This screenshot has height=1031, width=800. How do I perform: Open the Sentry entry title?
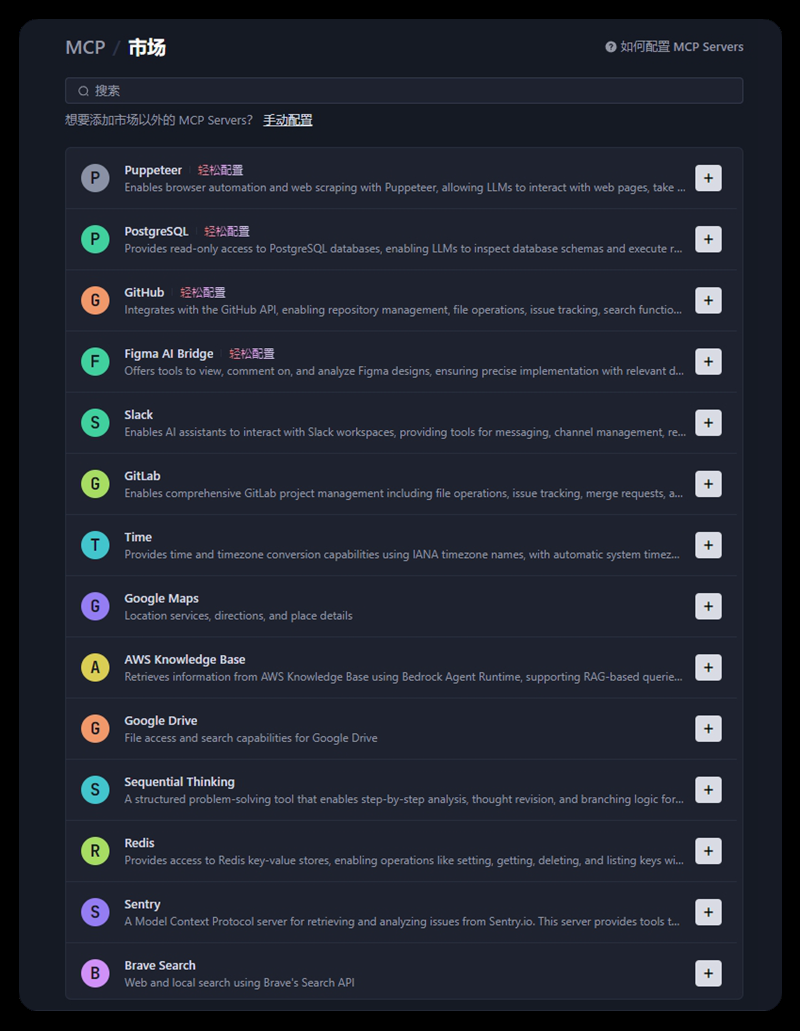pos(142,904)
